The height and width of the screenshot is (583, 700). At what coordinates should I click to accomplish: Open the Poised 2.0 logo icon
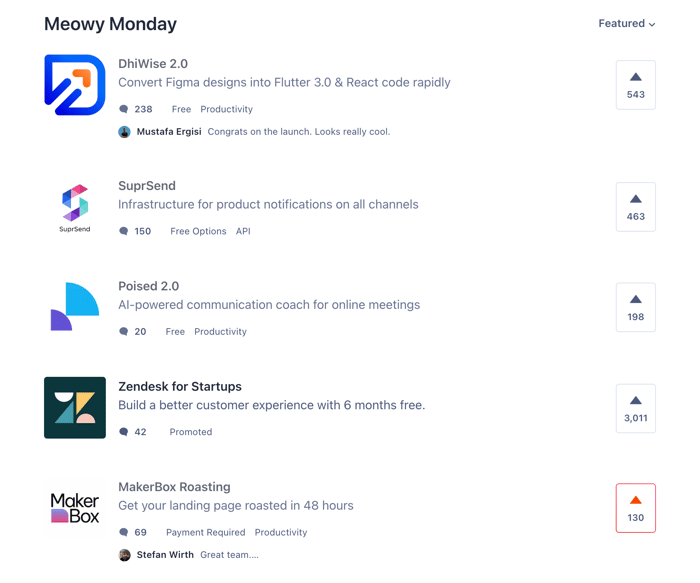click(x=75, y=307)
